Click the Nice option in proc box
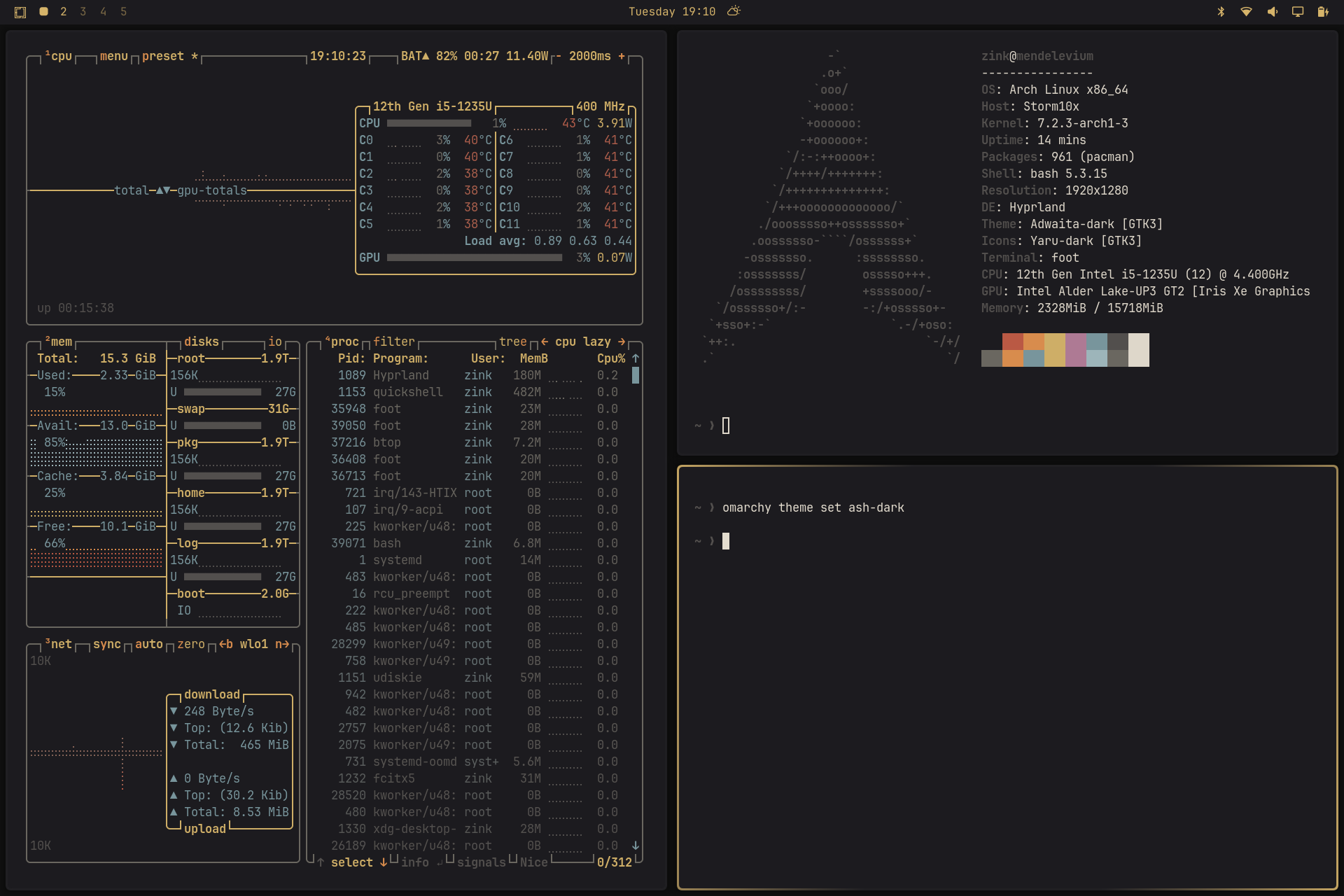This screenshot has height=896, width=1344. 534,862
